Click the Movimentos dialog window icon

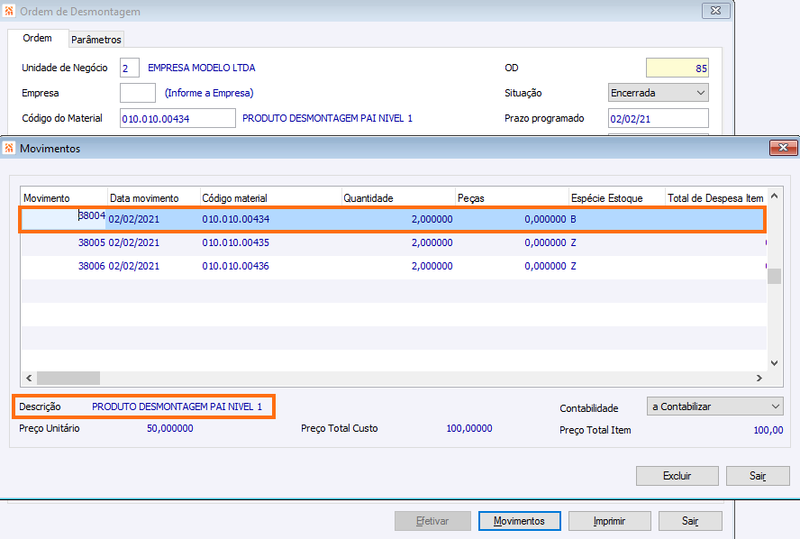tap(10, 148)
